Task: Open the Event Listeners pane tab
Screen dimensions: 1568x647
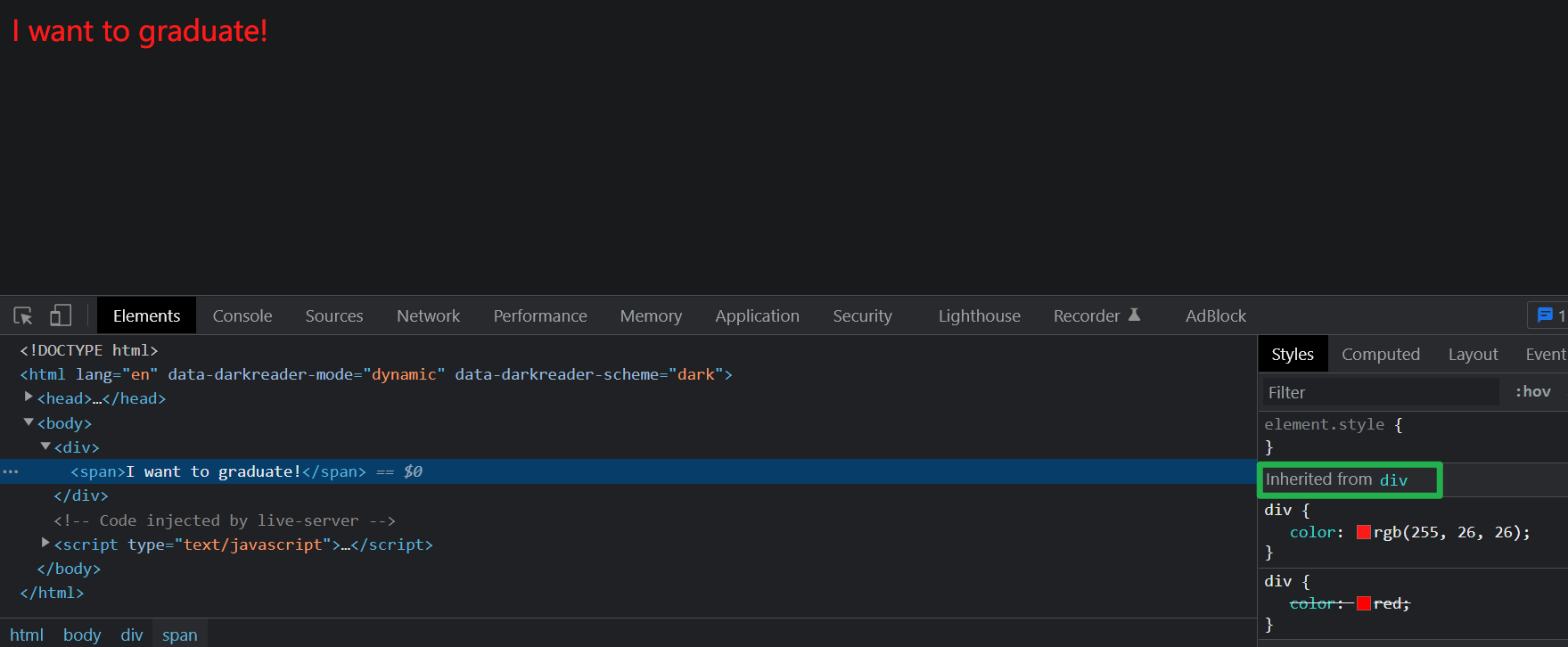Action: tap(1546, 354)
